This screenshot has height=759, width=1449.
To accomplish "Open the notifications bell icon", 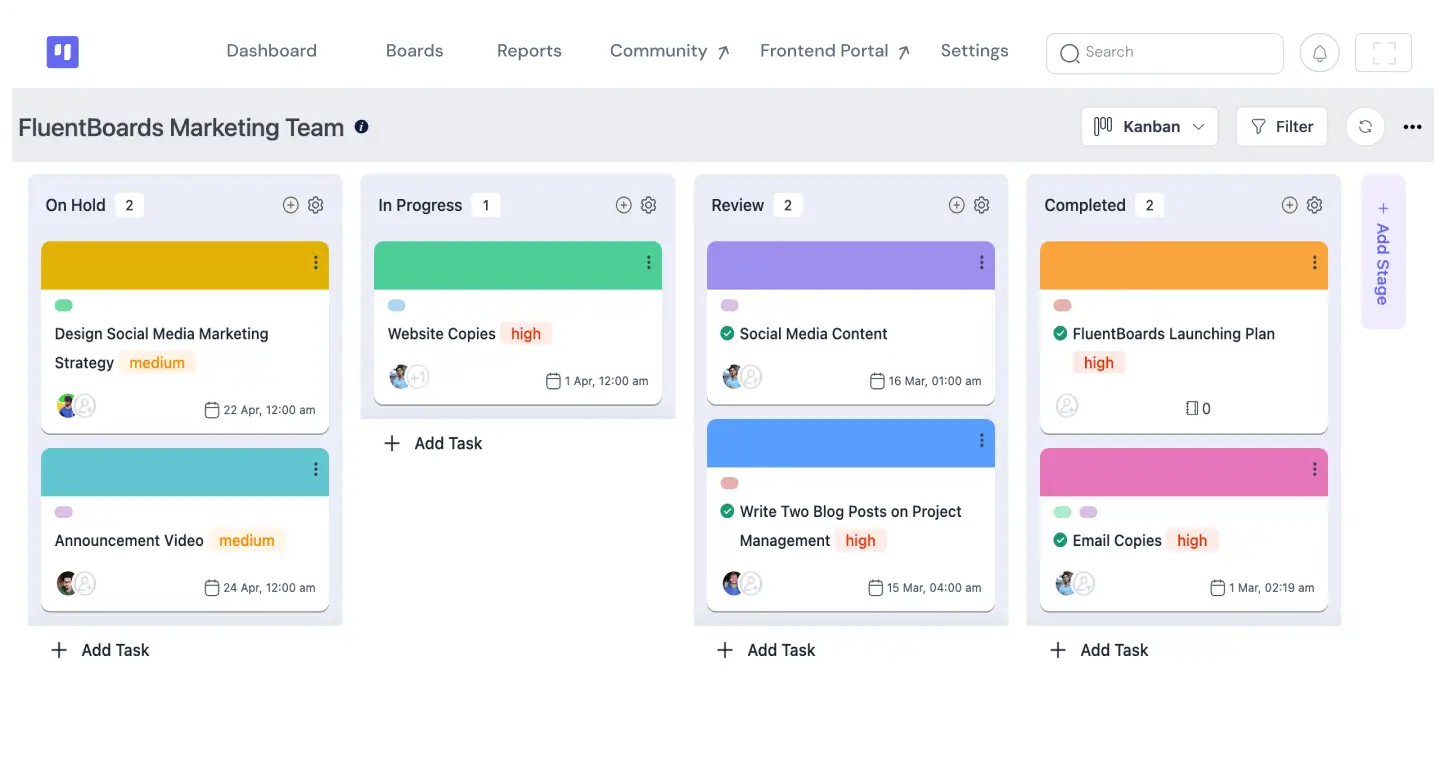I will pyautogui.click(x=1319, y=53).
